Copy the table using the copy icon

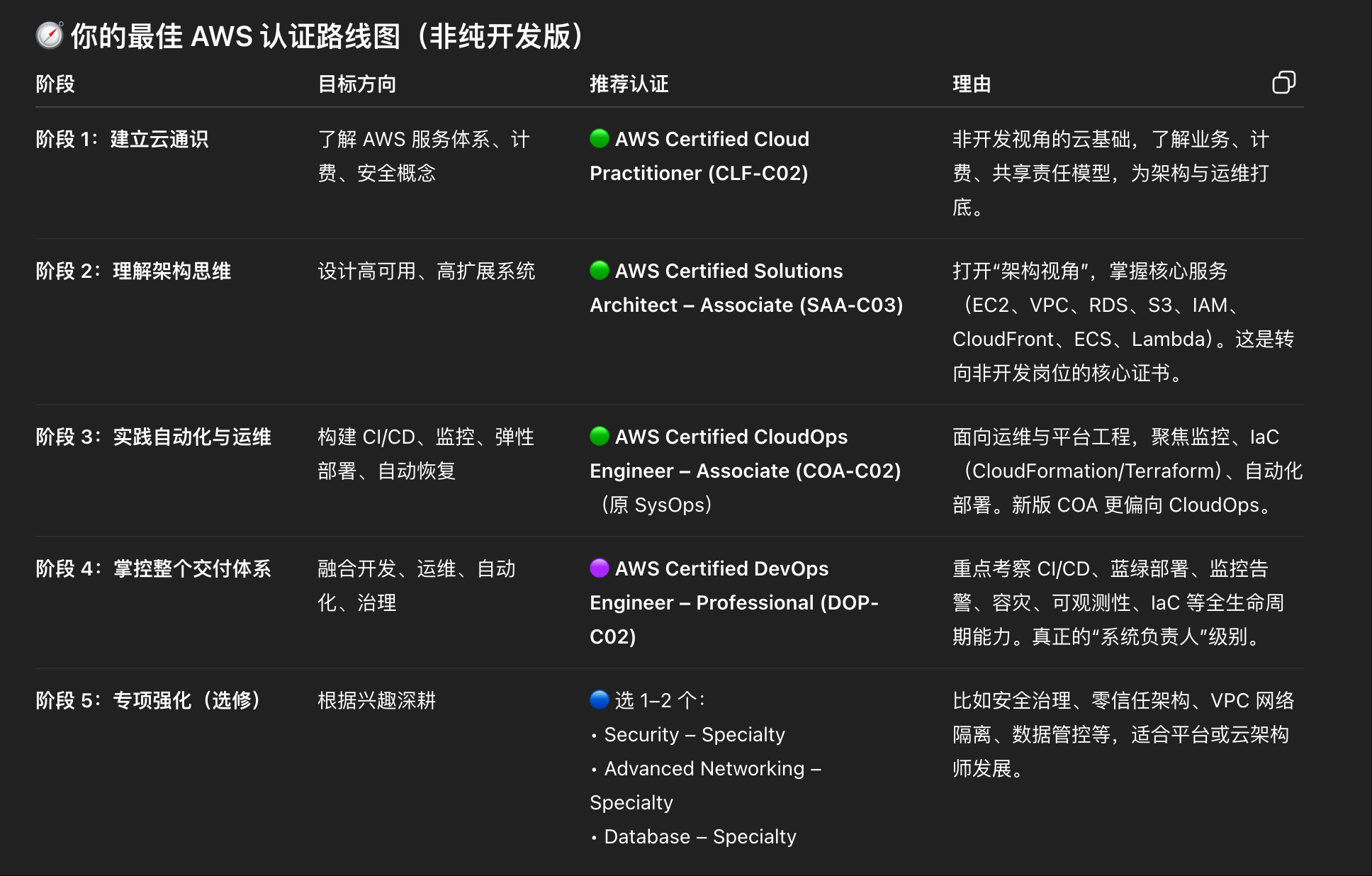tap(1283, 83)
